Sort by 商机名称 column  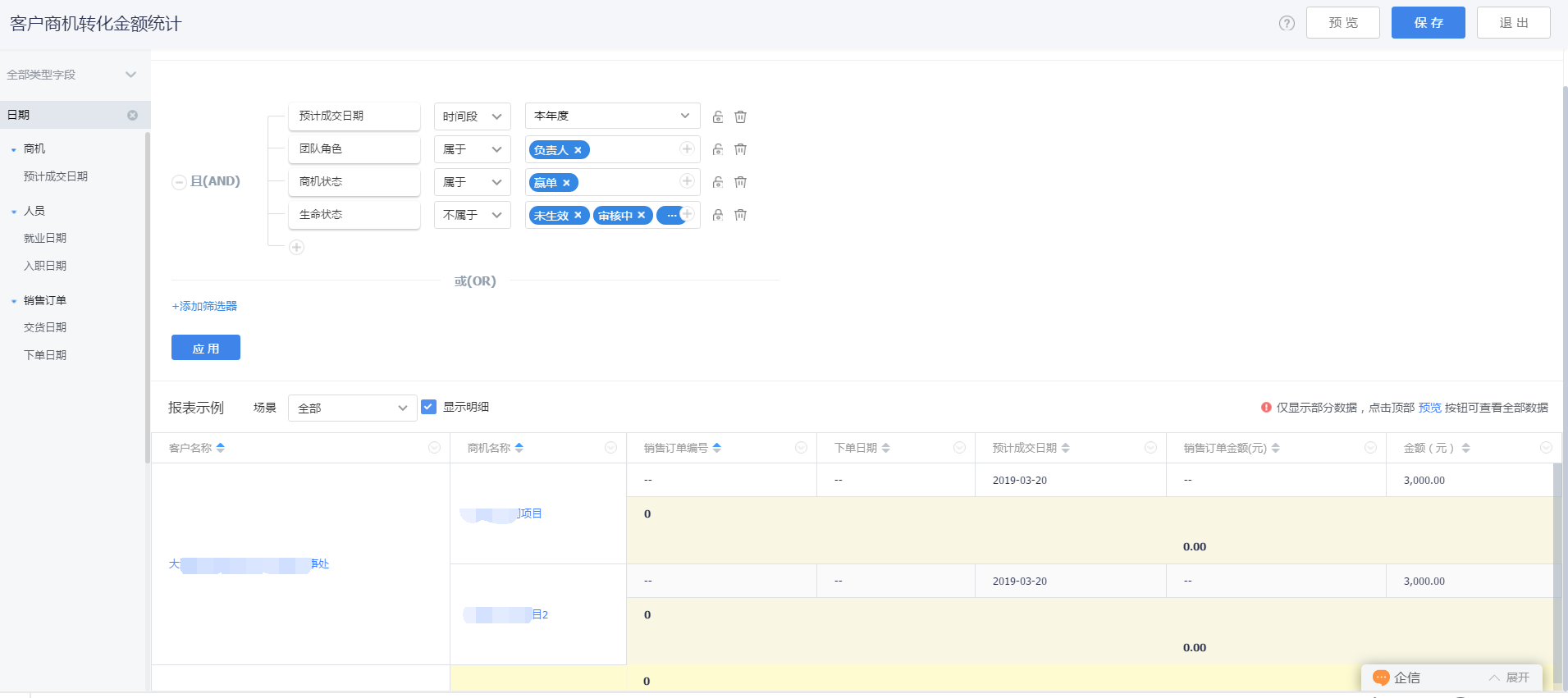(519, 448)
